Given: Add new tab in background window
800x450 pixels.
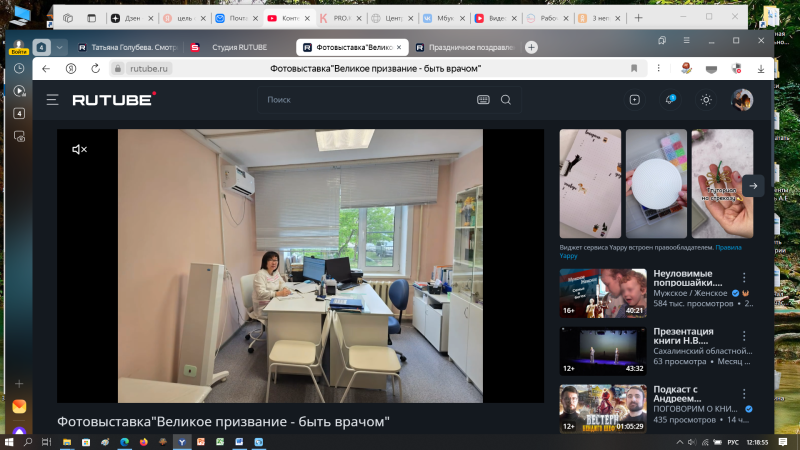Looking at the screenshot, I should tap(638, 18).
